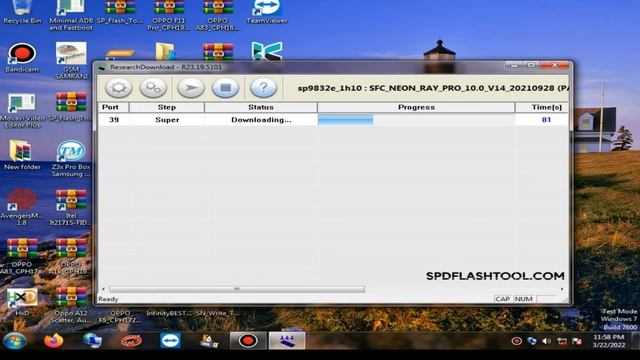Click the Downloading... status cell
640x360 pixels.
point(261,120)
